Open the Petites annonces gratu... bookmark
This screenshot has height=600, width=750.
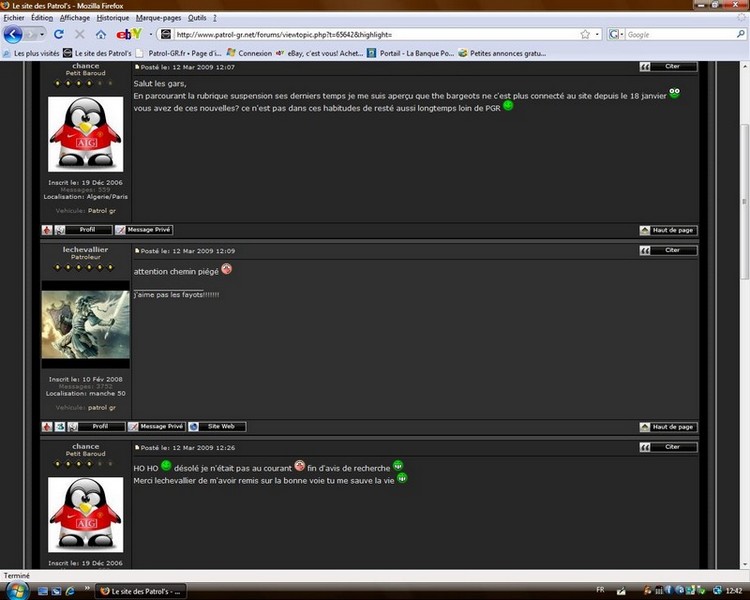pos(502,53)
